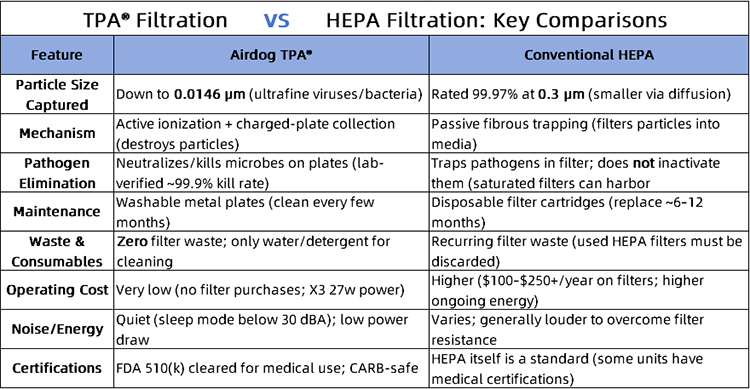Click the Rated 99.97% at 0.3 µm cell
Viewport: 750px width, 389px height.
[x=589, y=94]
